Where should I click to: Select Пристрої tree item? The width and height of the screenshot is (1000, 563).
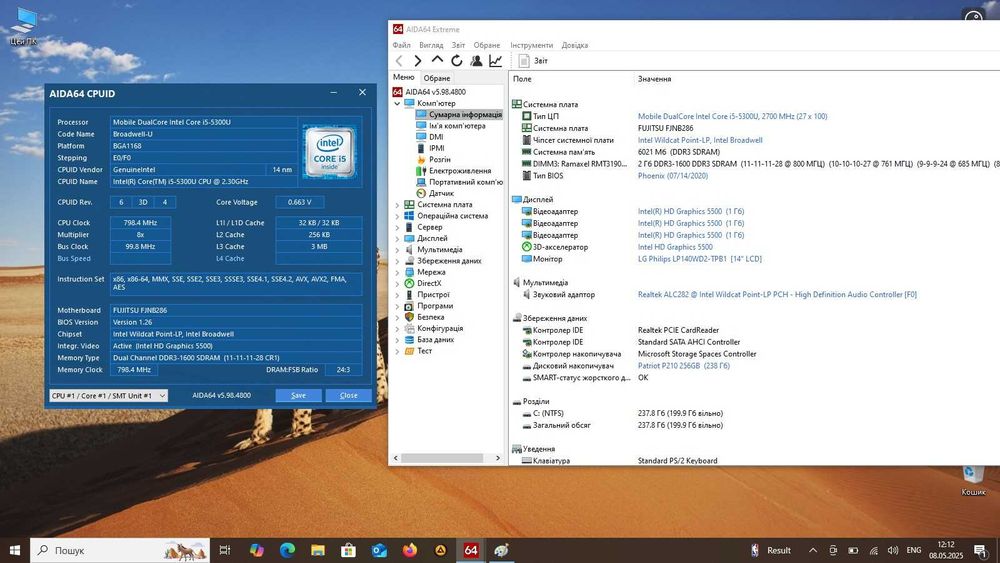[433, 295]
